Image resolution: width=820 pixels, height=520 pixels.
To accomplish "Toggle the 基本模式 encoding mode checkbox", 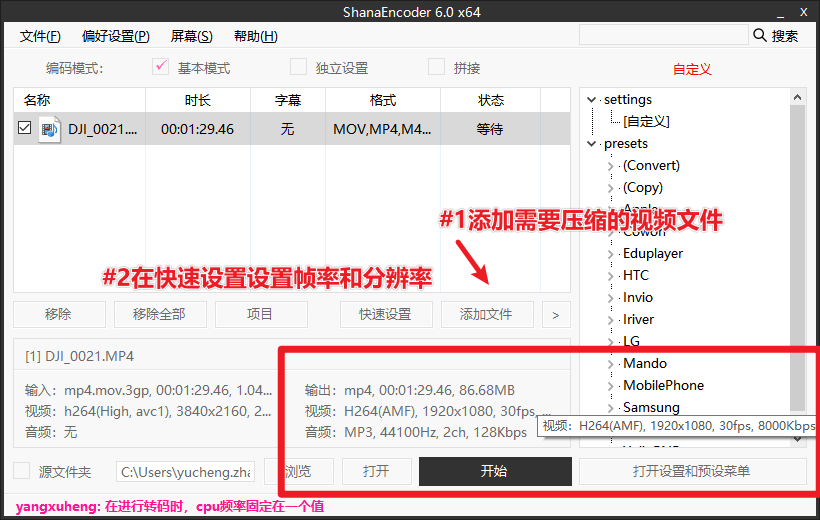I will (161, 67).
